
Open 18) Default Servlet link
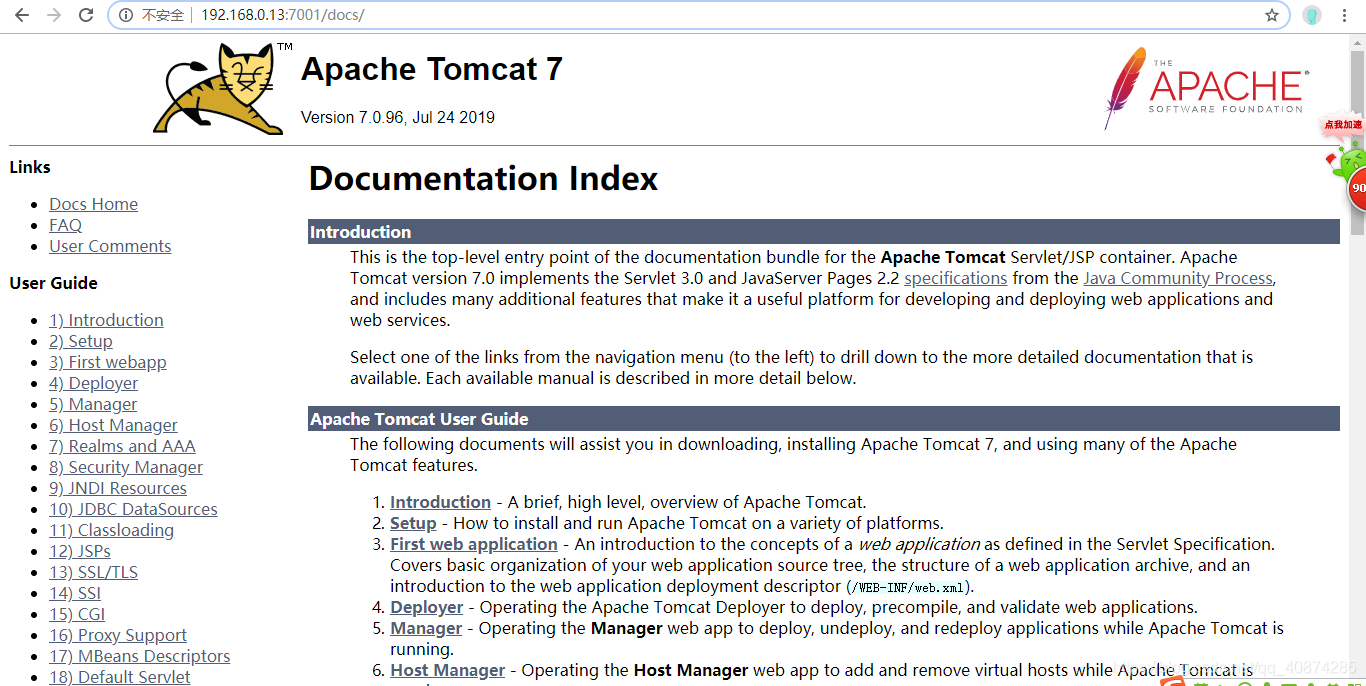click(x=119, y=677)
